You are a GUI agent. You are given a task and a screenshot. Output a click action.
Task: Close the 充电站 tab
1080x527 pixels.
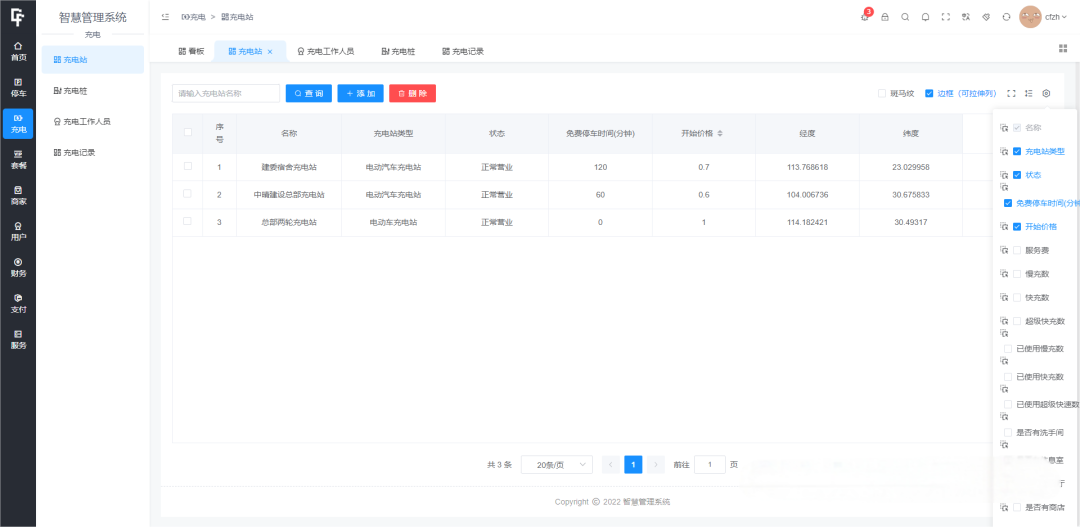click(x=270, y=52)
